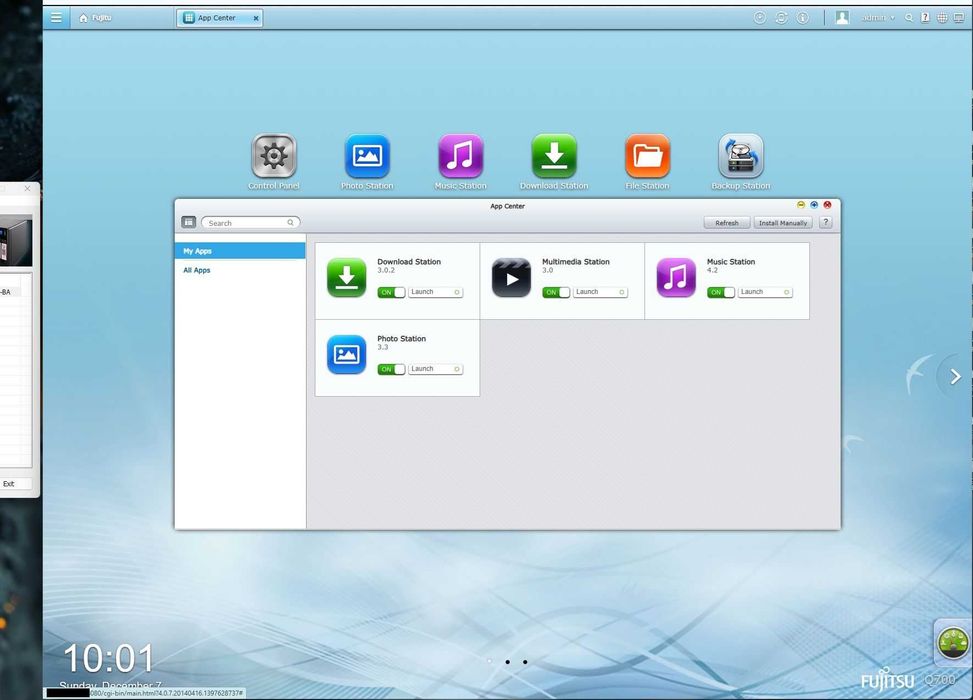This screenshot has height=700, width=973.
Task: Toggle Music Station ON switch
Action: click(720, 292)
